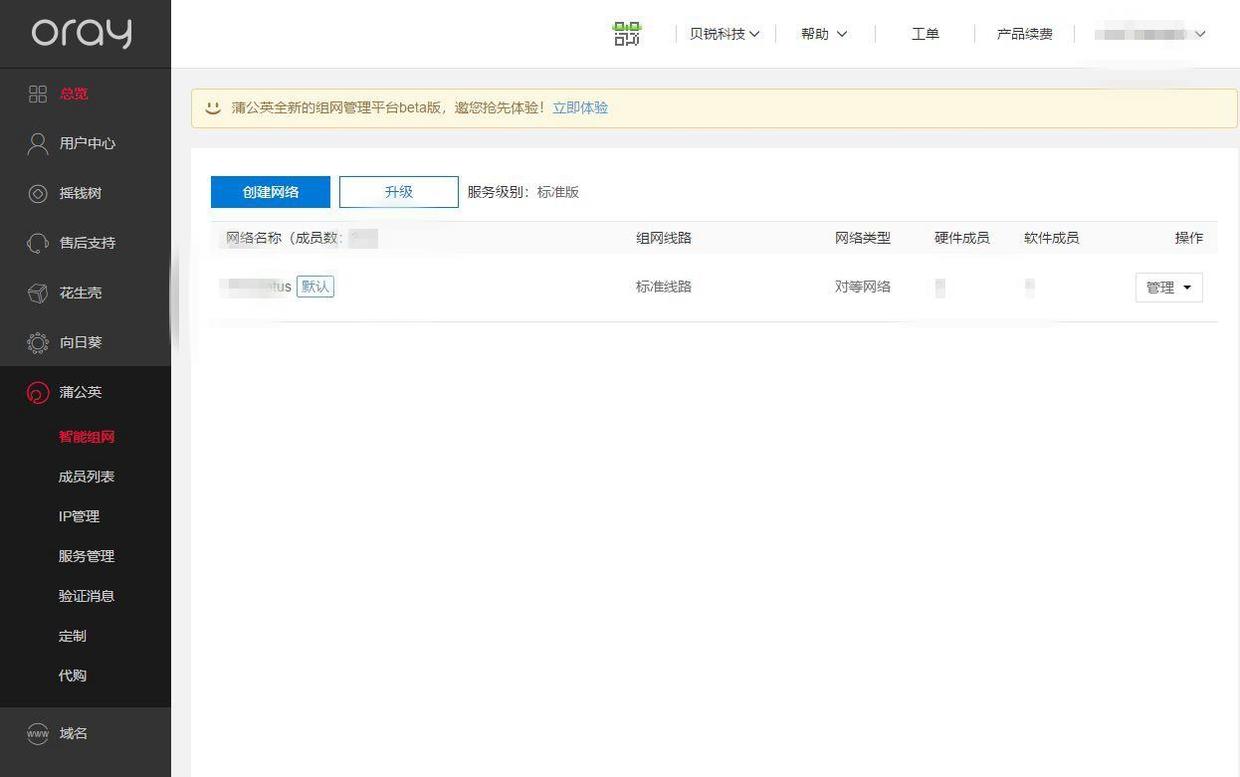Click the 蒲公英 product icon
Image resolution: width=1240 pixels, height=777 pixels.
click(38, 392)
